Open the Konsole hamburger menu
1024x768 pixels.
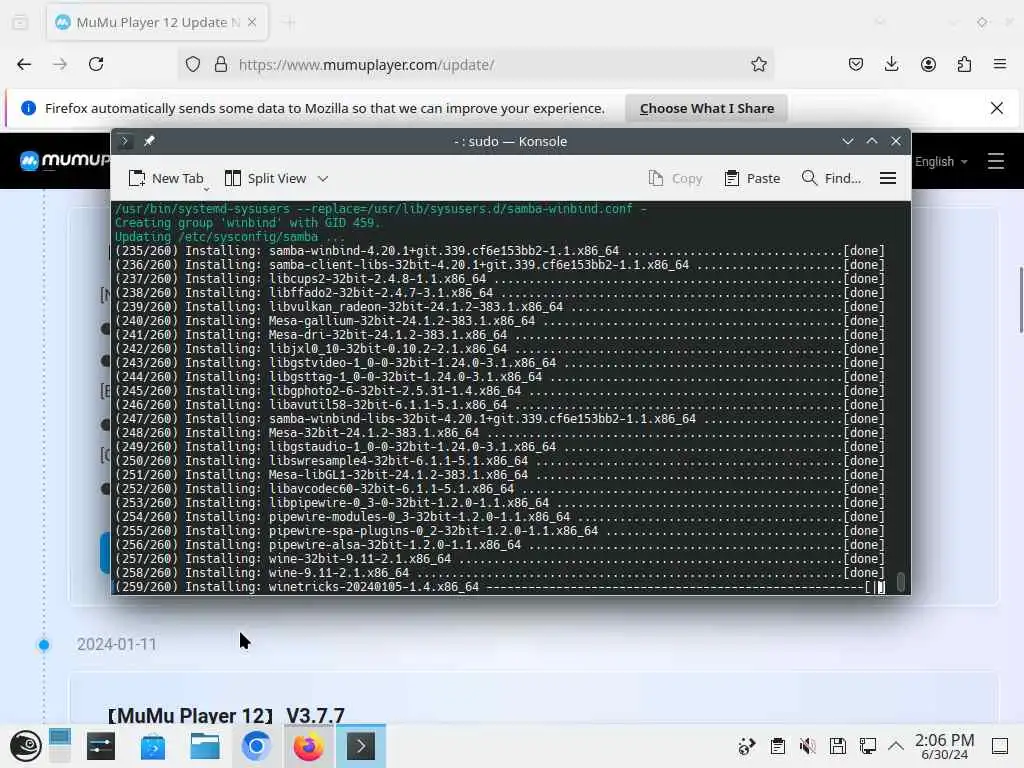[x=888, y=178]
